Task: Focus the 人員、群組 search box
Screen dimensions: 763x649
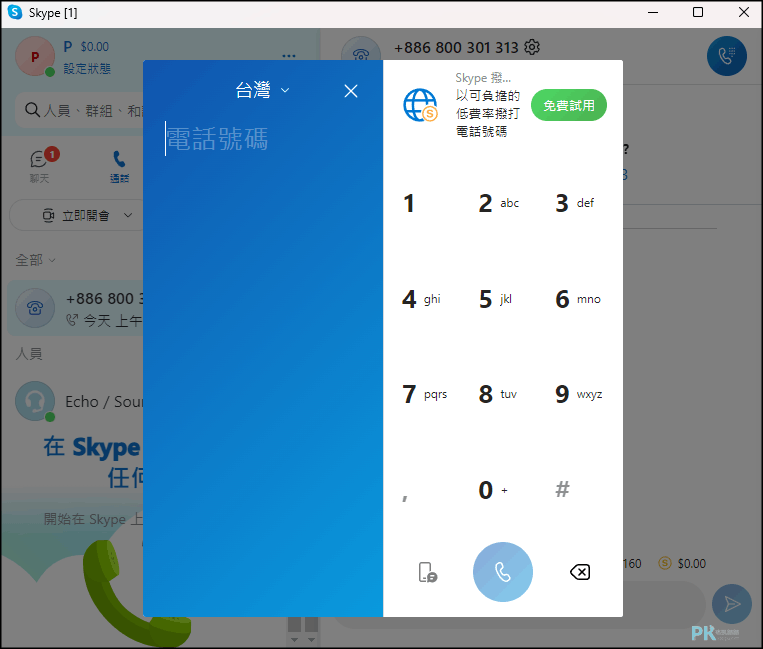Action: [x=80, y=110]
